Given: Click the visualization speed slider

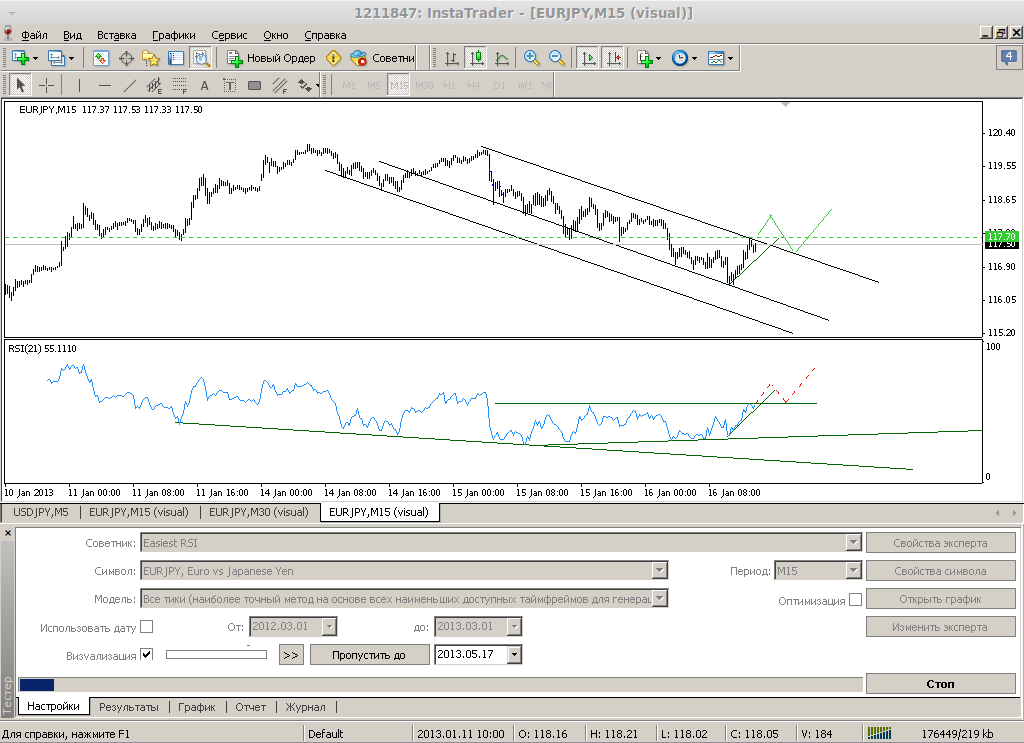Looking at the screenshot, I should (216, 654).
